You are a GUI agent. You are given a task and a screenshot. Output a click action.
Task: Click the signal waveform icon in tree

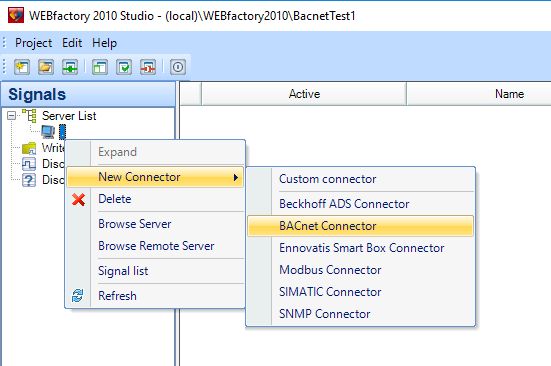pyautogui.click(x=29, y=164)
